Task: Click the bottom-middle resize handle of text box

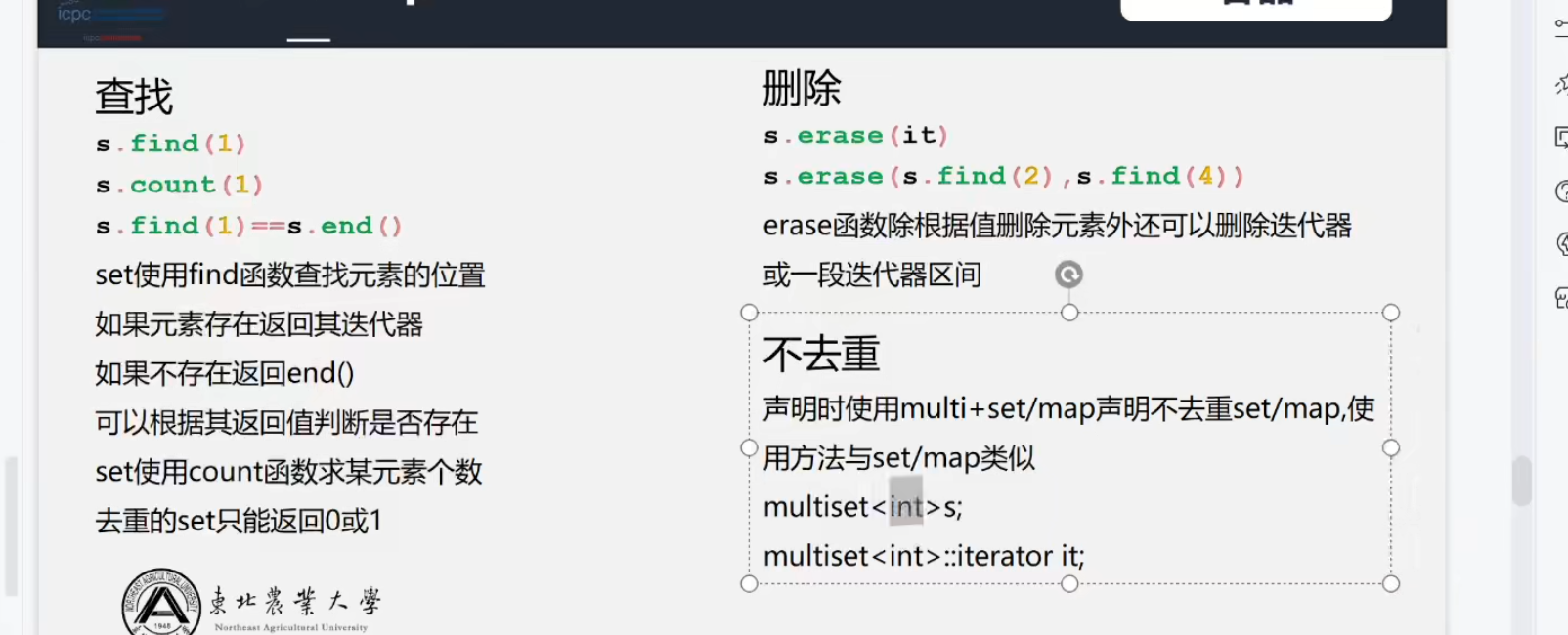Action: click(1069, 583)
